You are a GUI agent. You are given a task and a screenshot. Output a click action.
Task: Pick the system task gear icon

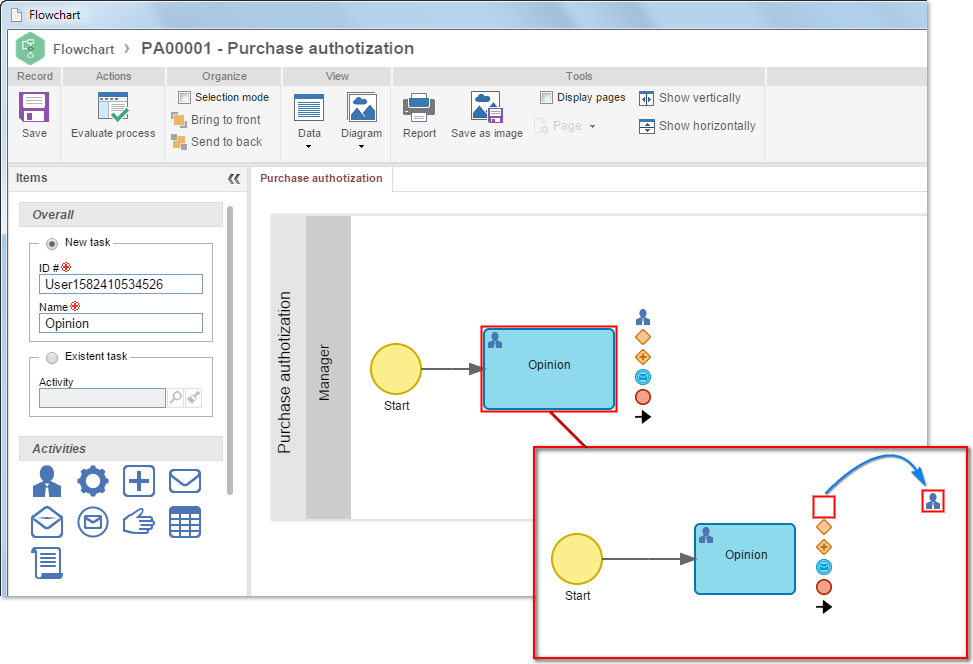click(x=92, y=481)
